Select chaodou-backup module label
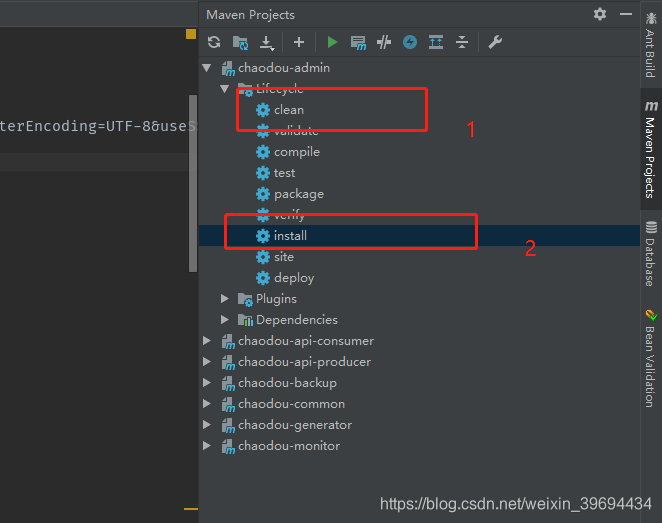Image resolution: width=662 pixels, height=523 pixels. [288, 383]
